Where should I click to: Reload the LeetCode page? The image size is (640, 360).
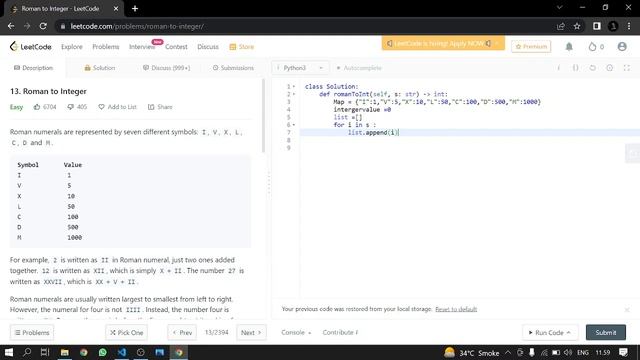(x=43, y=26)
